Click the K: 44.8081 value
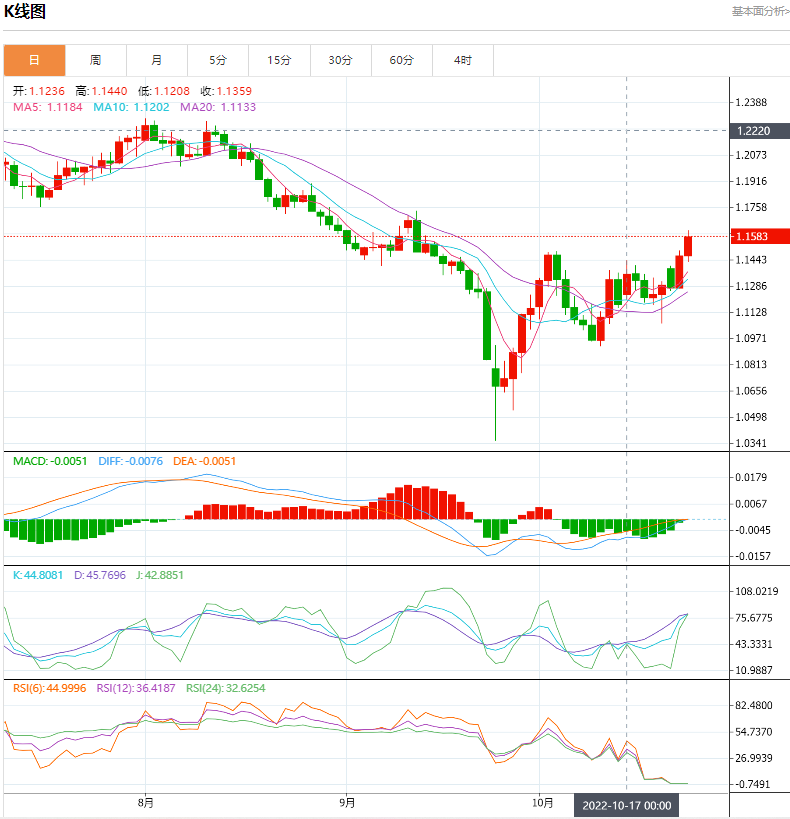This screenshot has height=819, width=790. (38, 575)
